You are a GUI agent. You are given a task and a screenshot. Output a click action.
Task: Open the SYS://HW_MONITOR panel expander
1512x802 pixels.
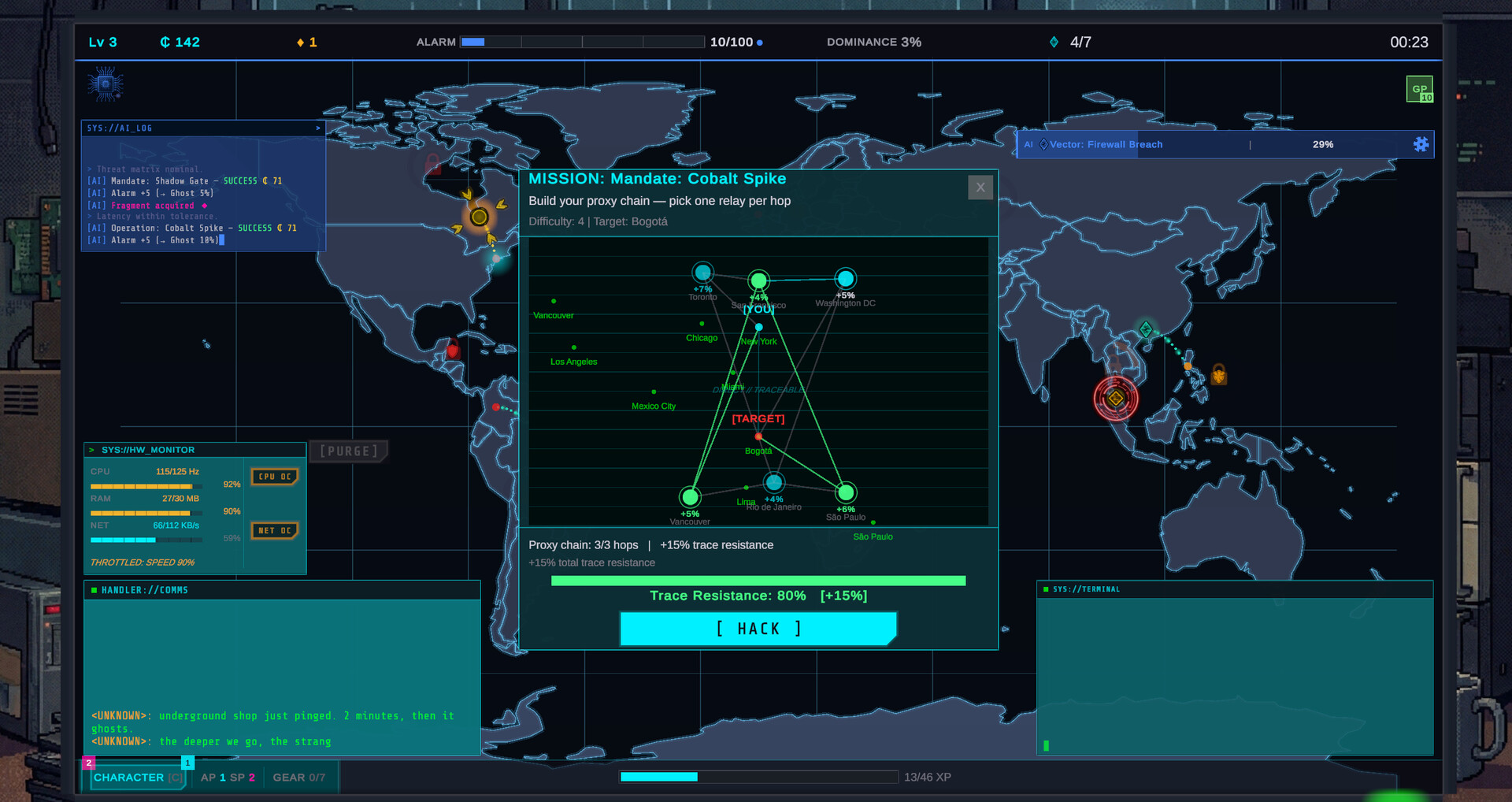pyautogui.click(x=93, y=449)
